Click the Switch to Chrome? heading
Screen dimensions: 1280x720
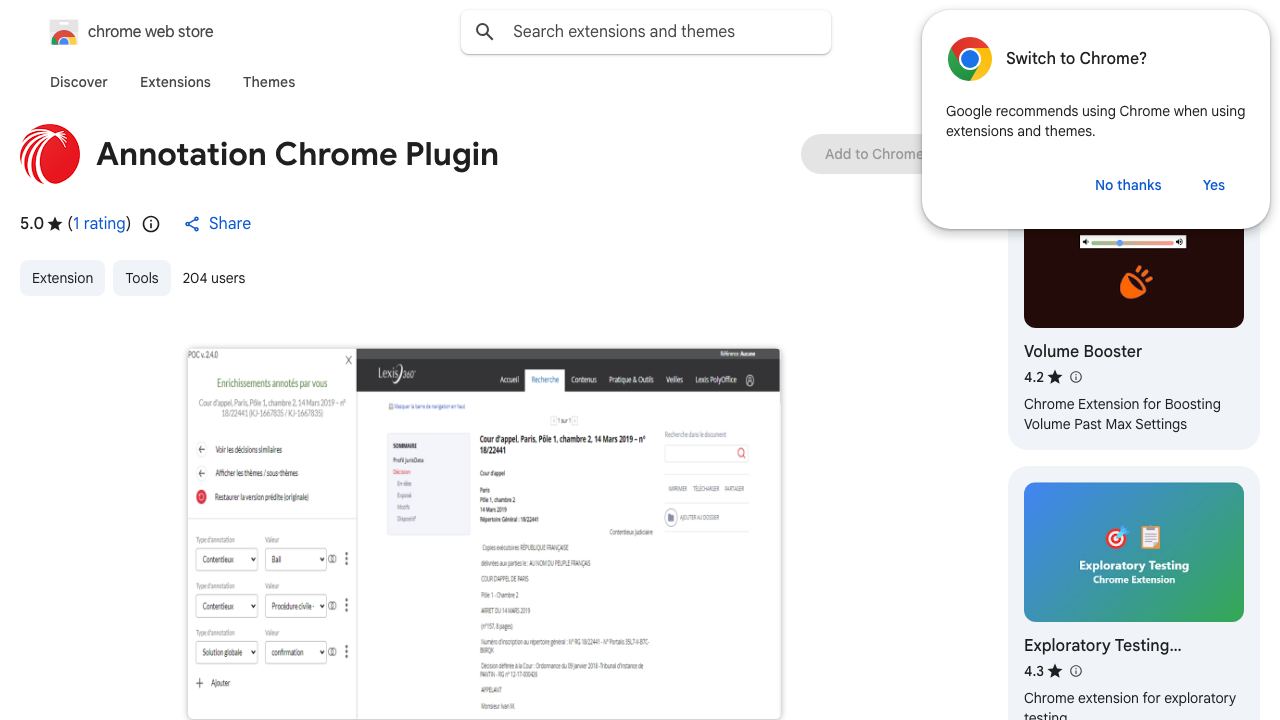(1076, 59)
